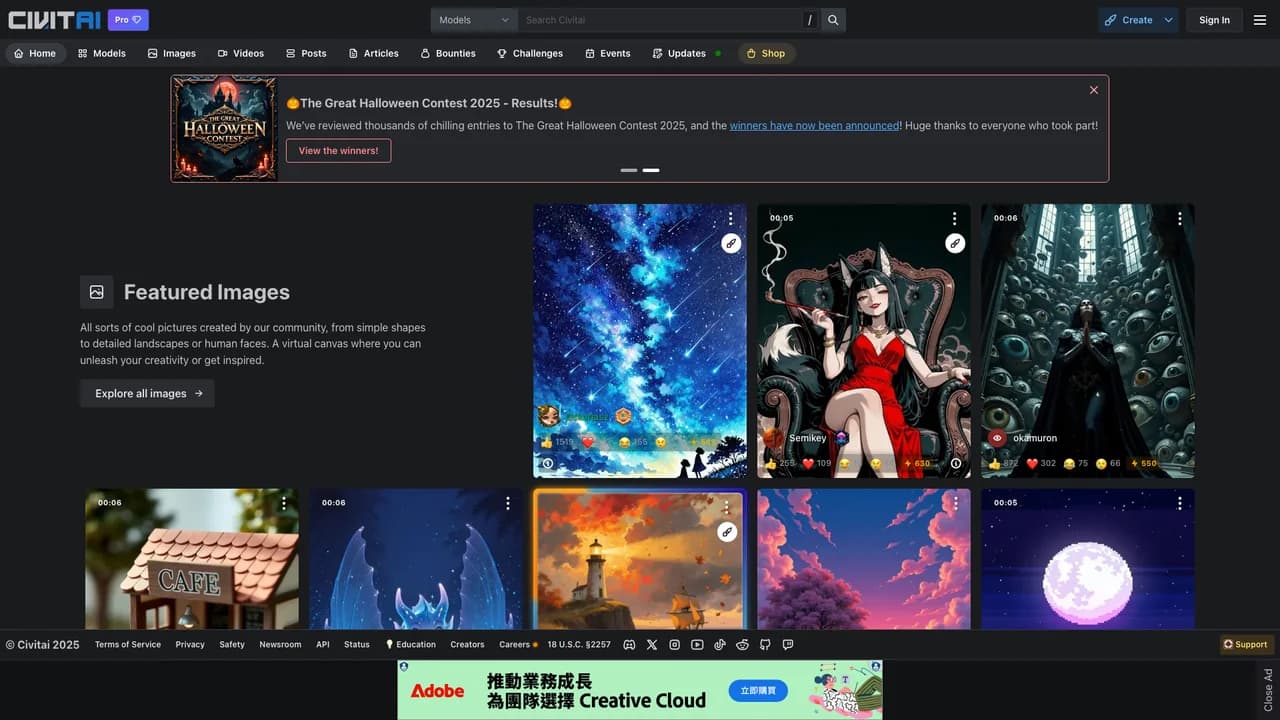This screenshot has width=1280, height=720.
Task: Toggle thumbs-up reaction on the Semikey image
Action: [780, 464]
